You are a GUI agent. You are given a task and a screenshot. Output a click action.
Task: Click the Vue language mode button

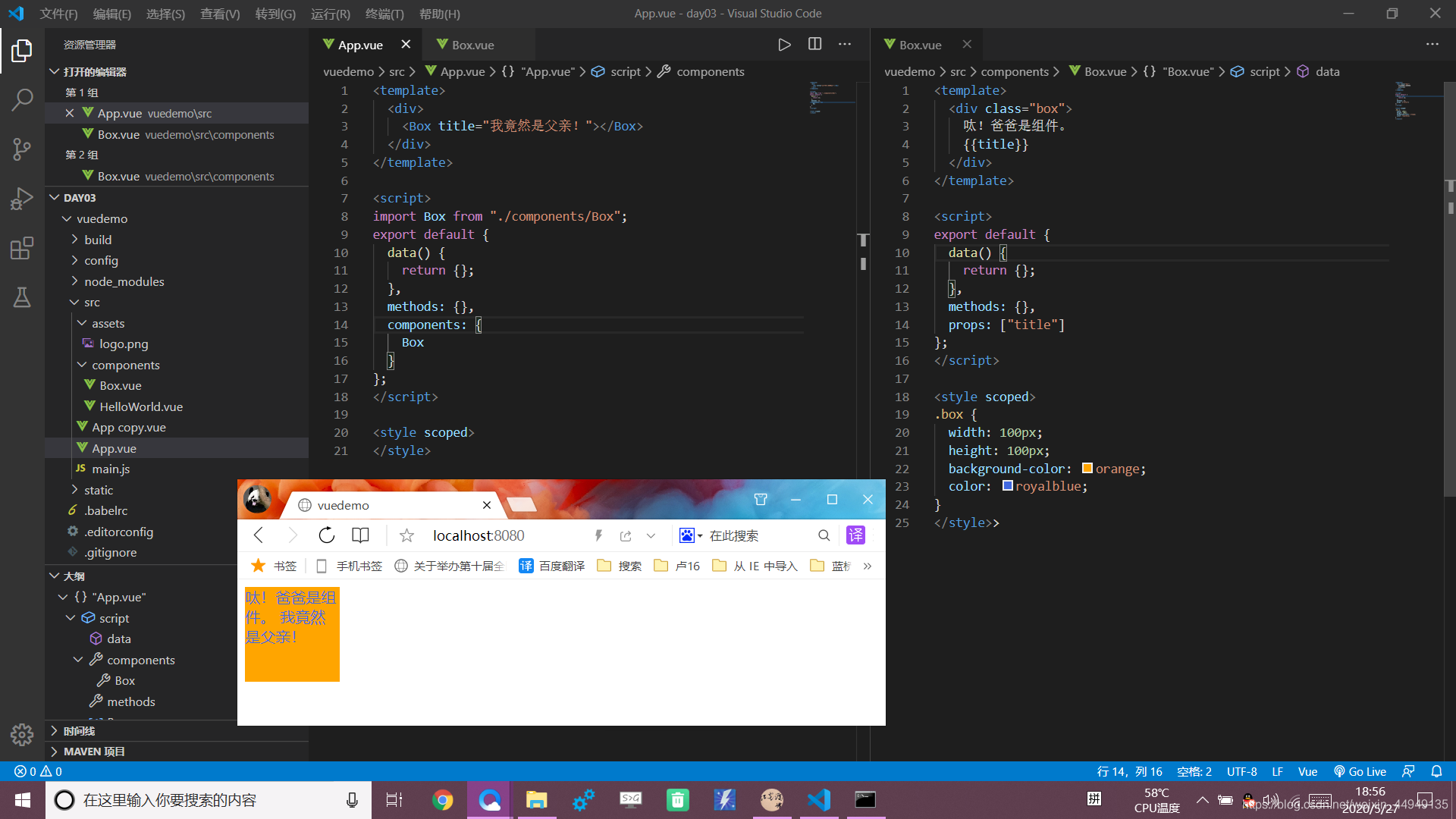(x=1307, y=771)
